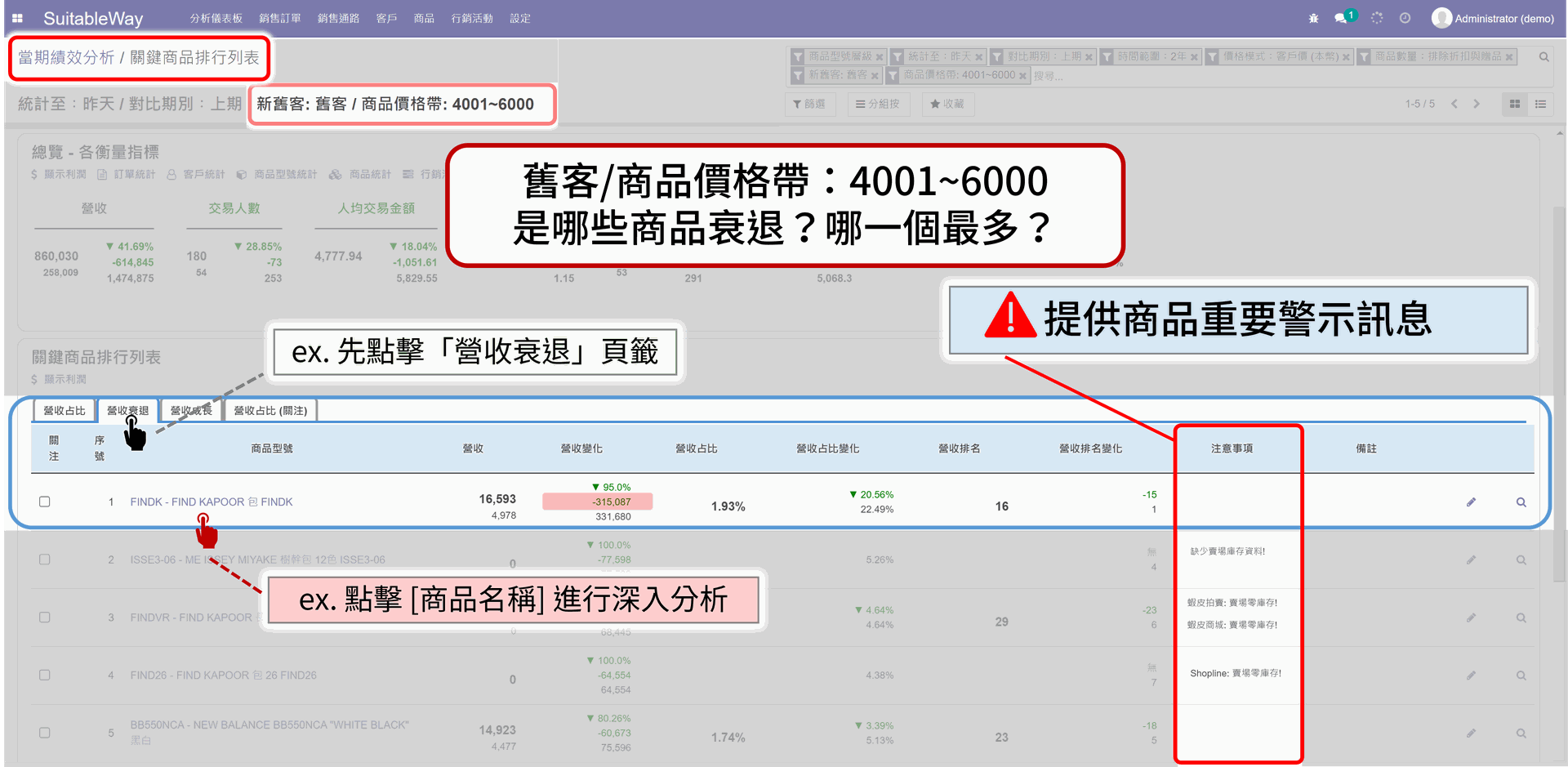The image size is (1568, 767).
Task: Click the search magnifier in filter bar
Action: pyautogui.click(x=1543, y=57)
